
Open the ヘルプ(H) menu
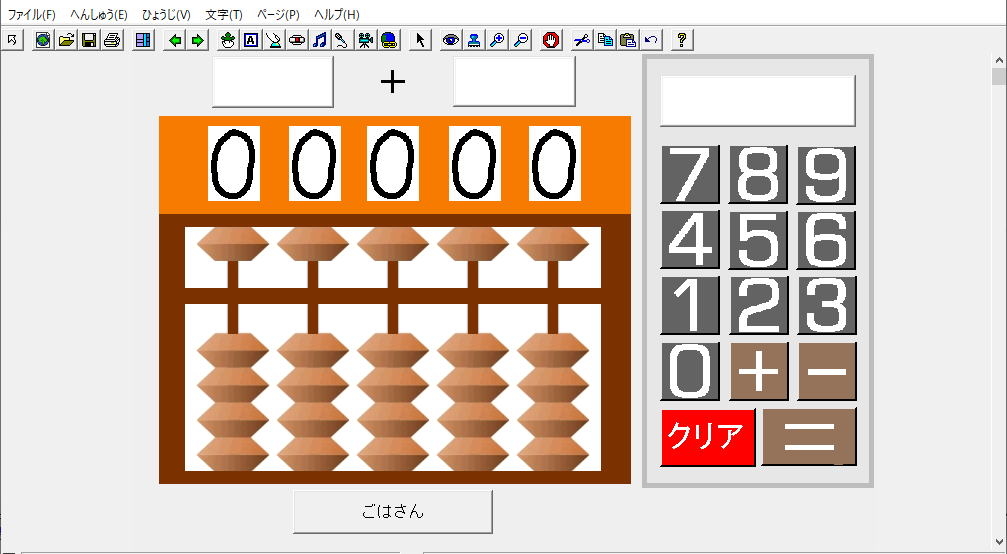pos(336,15)
